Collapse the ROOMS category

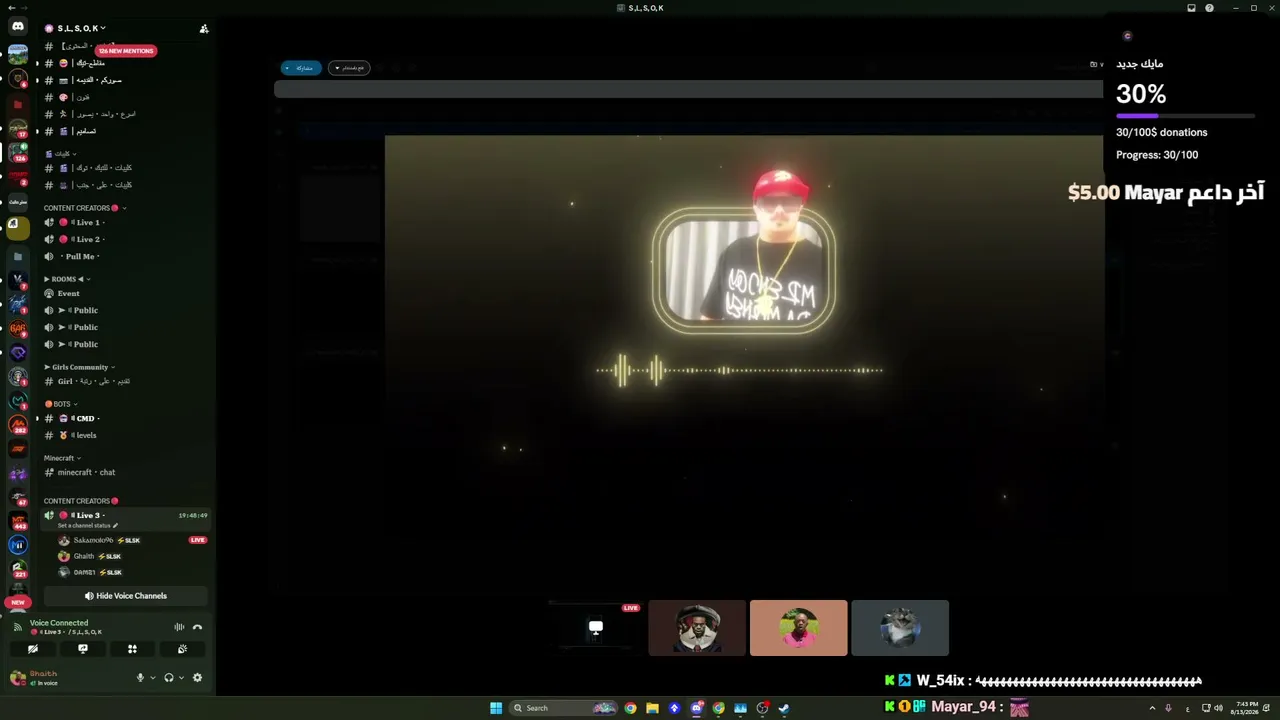tap(67, 279)
